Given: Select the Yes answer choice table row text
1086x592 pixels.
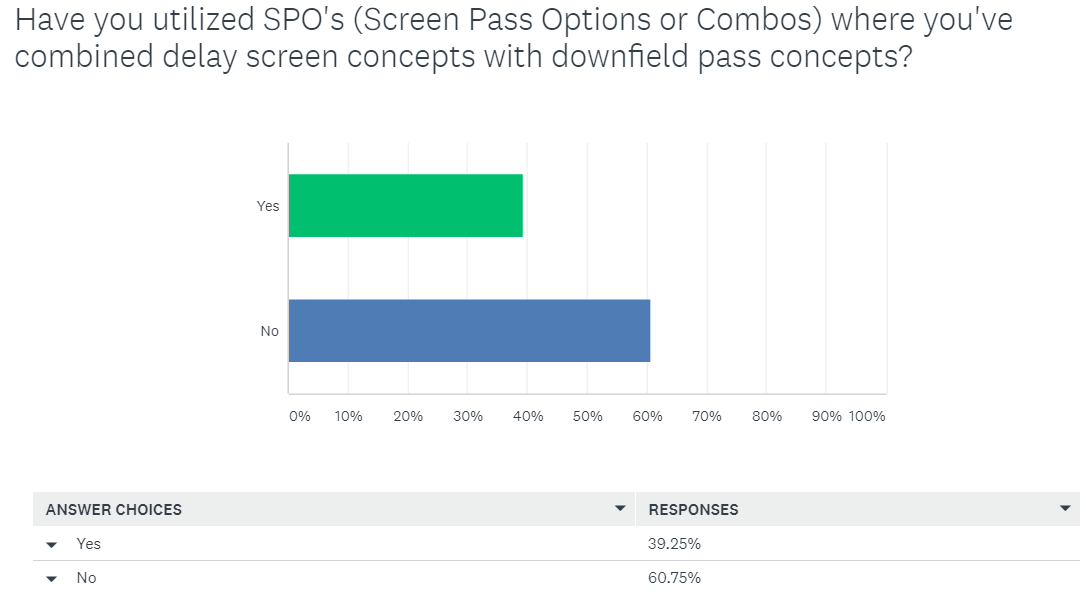Looking at the screenshot, I should 89,544.
